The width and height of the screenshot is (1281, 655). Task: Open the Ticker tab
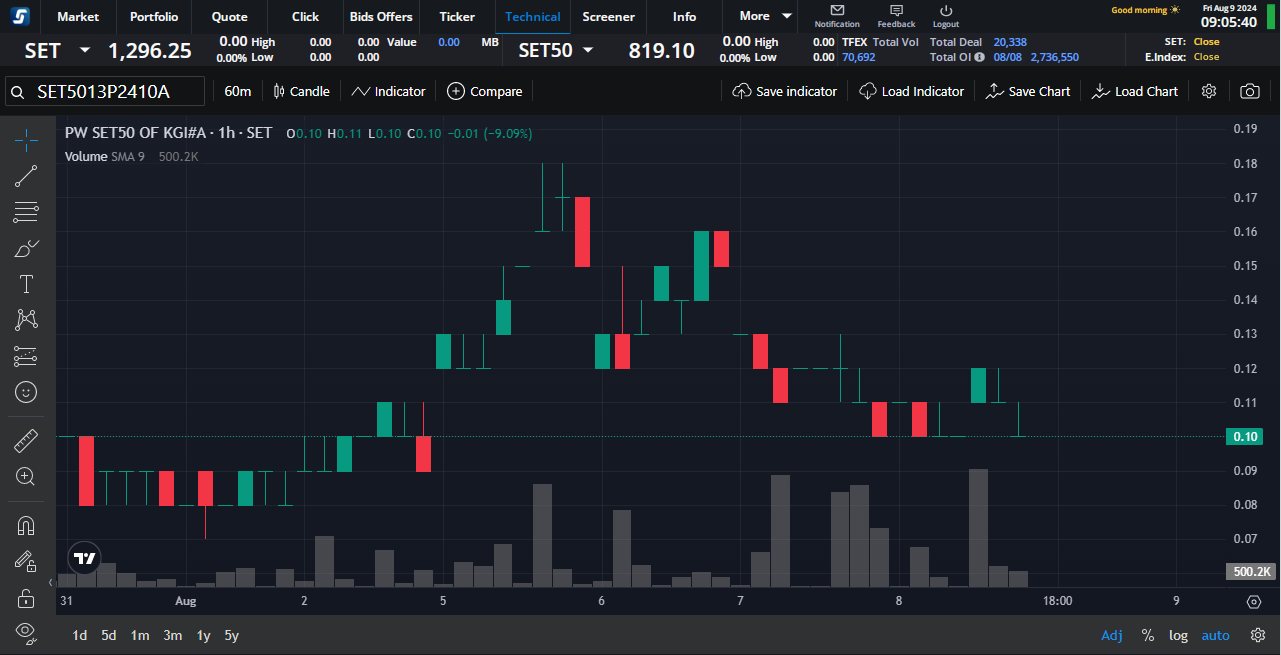coord(457,16)
